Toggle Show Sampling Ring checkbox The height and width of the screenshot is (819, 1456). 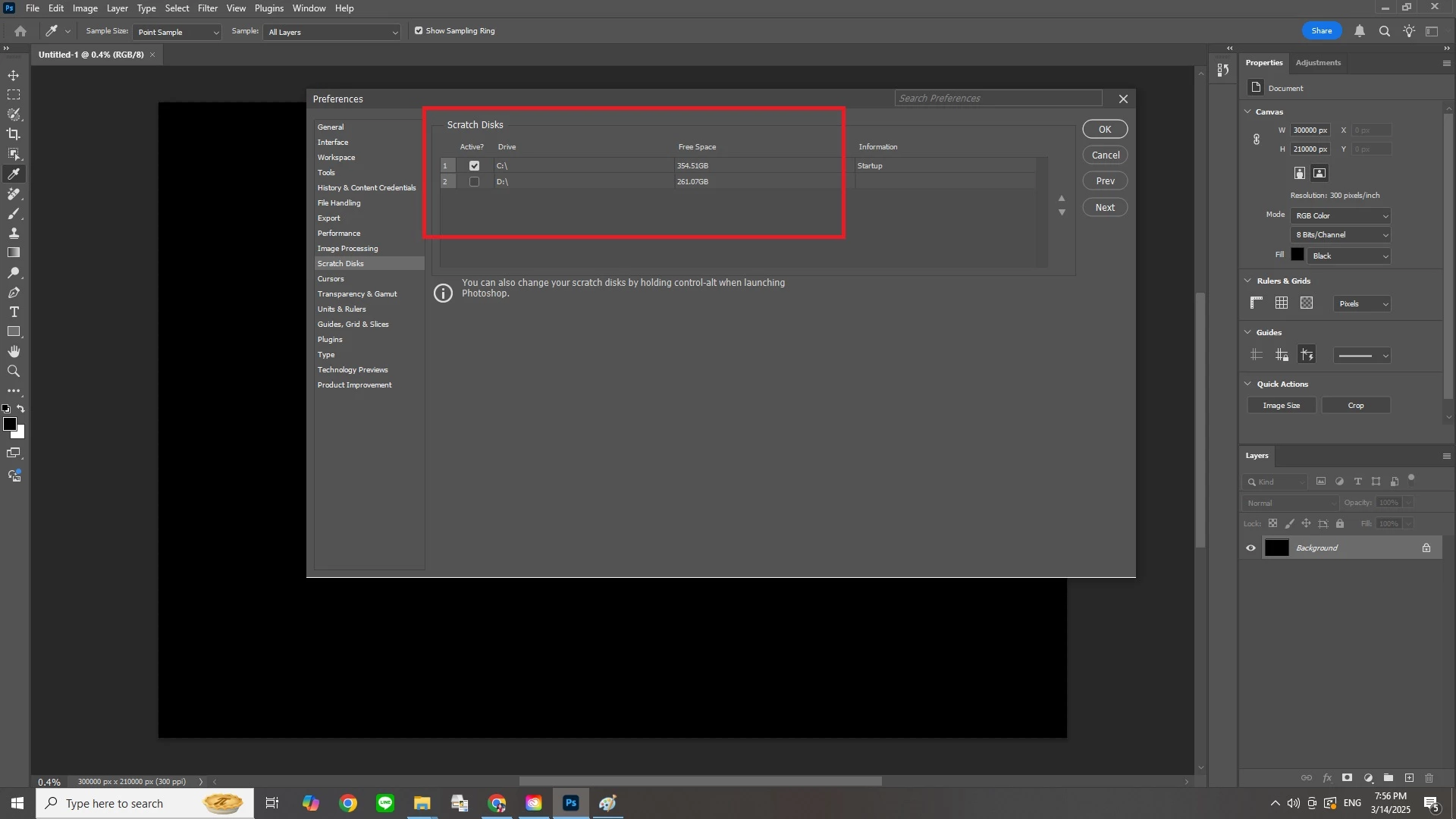click(419, 31)
